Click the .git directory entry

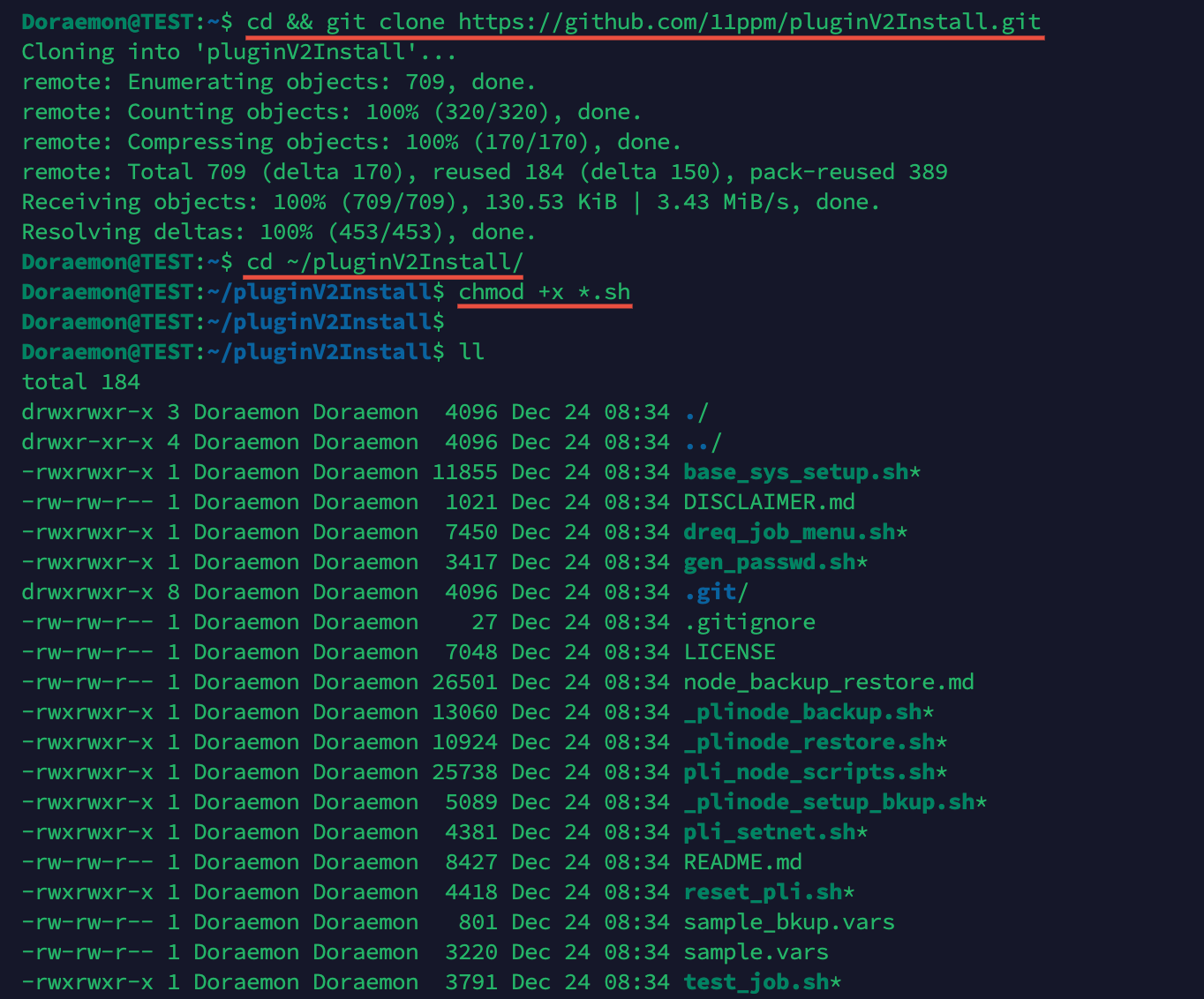711,591
